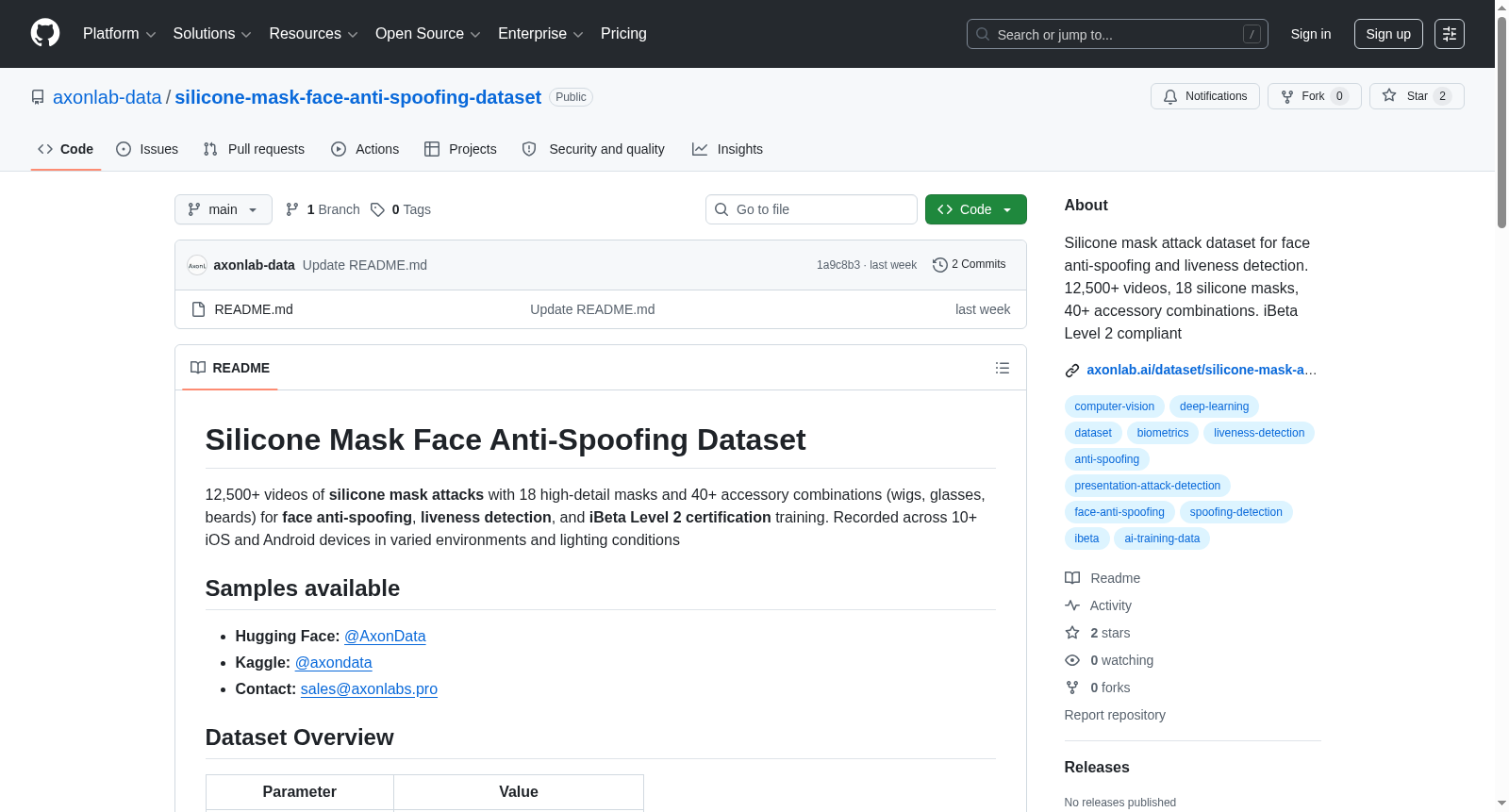Click the pulse icon beside Activity
1509x812 pixels.
click(1072, 605)
